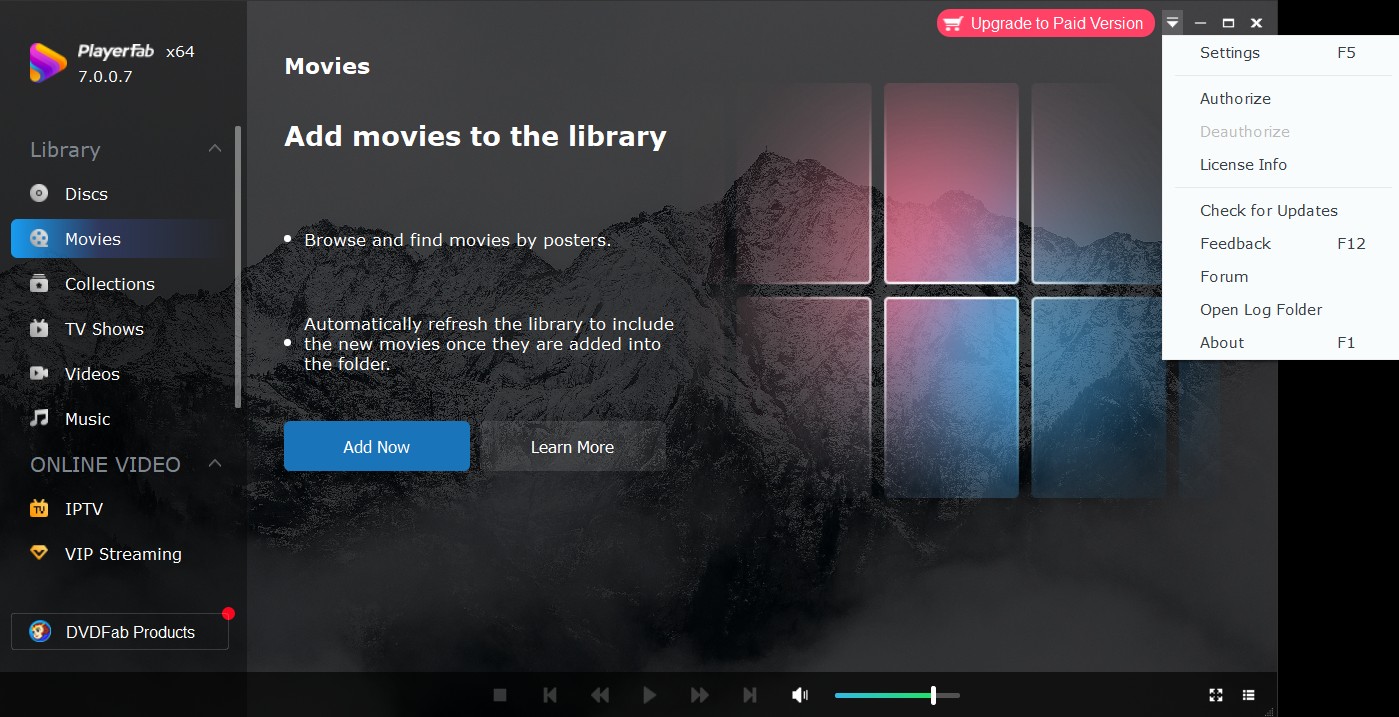The image size is (1399, 717).
Task: Click the volume slider
Action: [896, 695]
